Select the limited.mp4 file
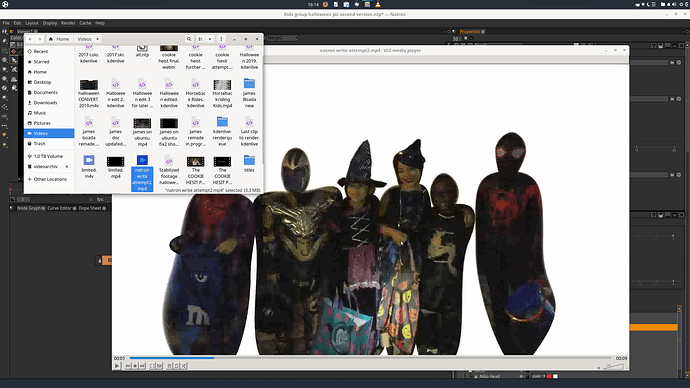Viewport: 690px width, 388px height. coord(116,167)
